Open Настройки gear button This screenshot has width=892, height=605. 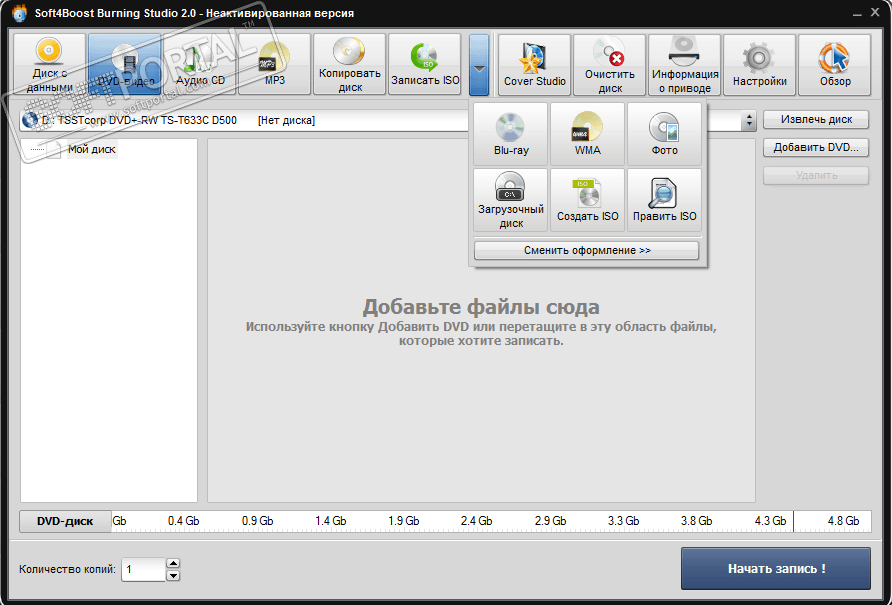759,65
